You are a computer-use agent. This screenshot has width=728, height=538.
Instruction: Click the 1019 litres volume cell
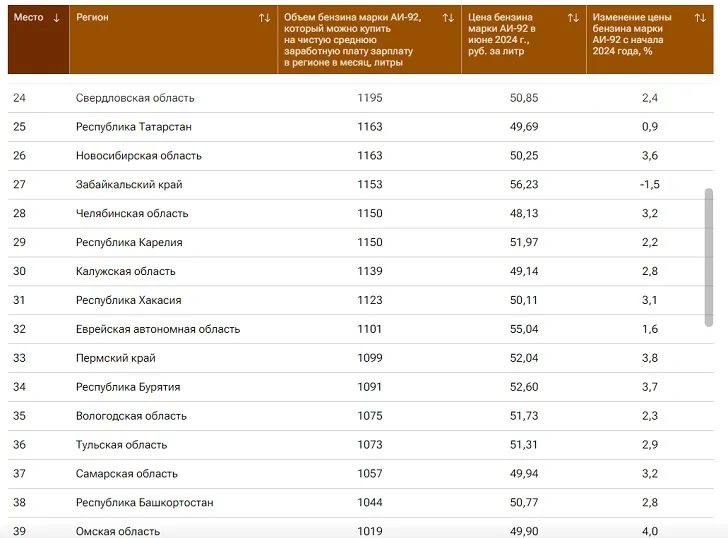click(x=369, y=530)
